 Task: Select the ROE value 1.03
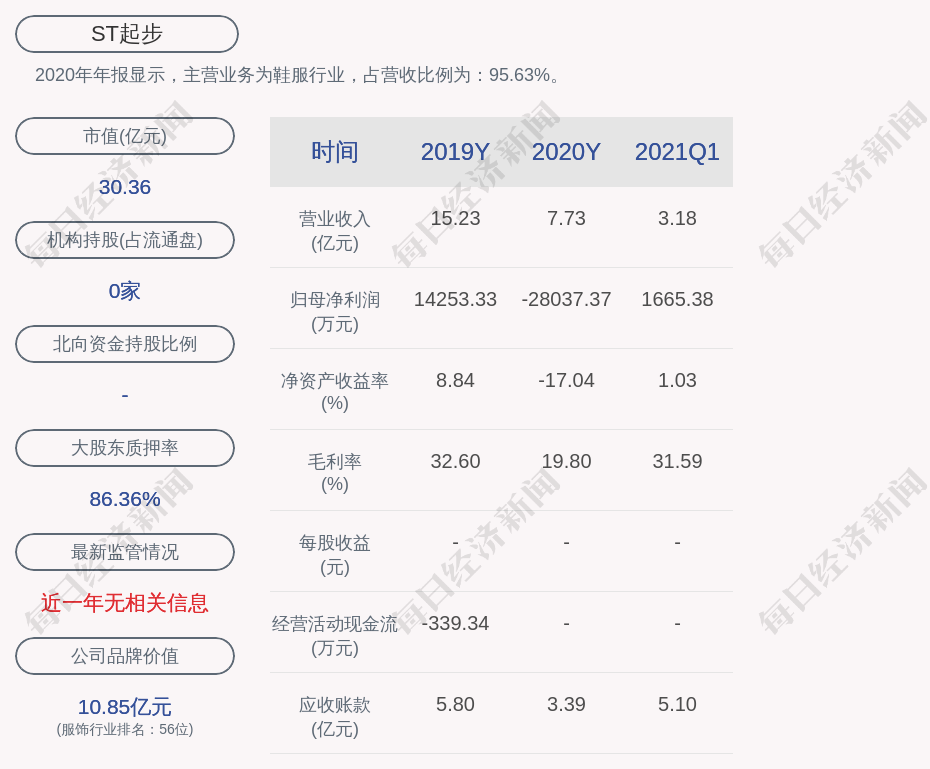[x=677, y=380]
